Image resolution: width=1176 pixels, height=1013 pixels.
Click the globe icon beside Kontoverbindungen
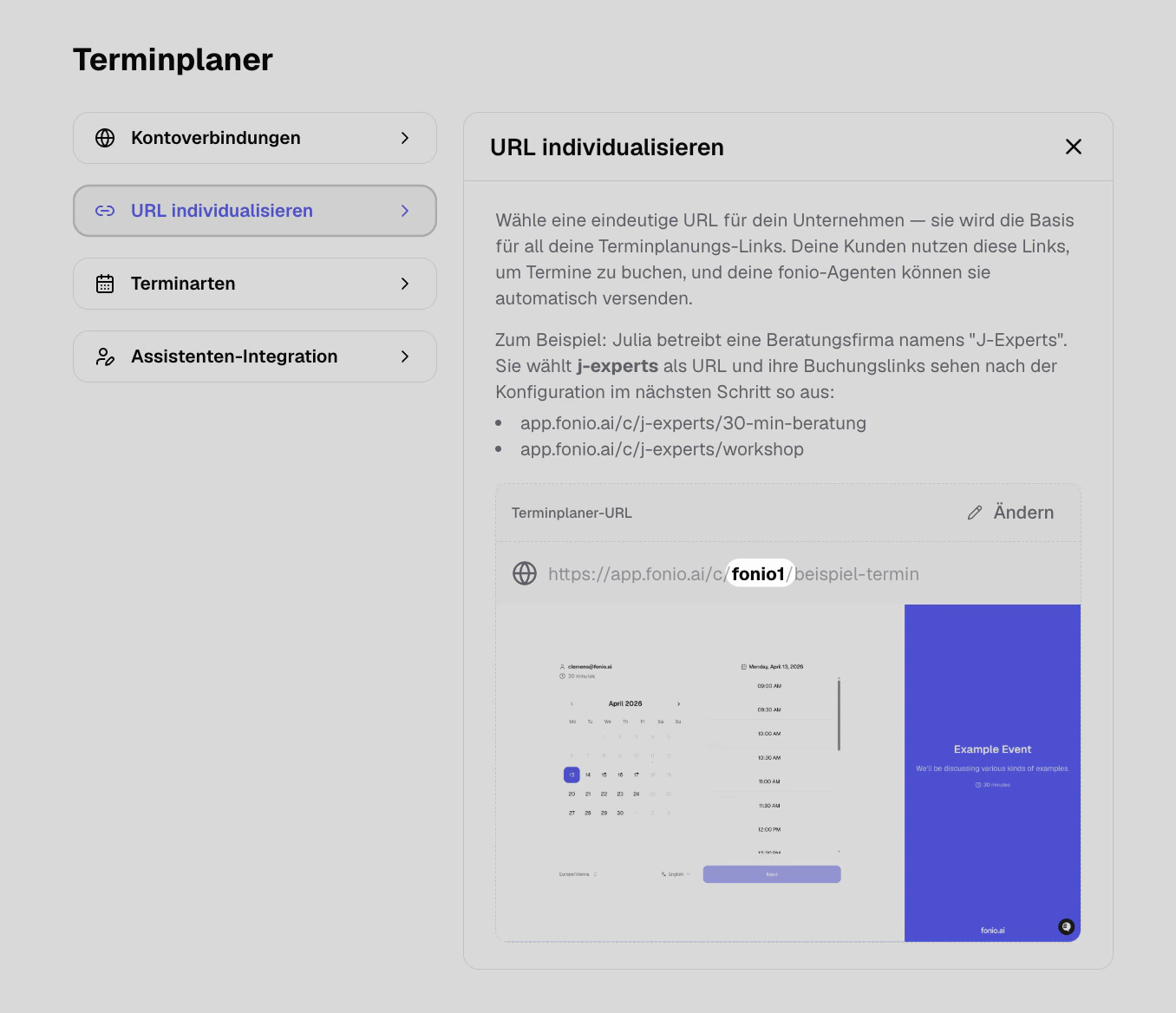point(105,138)
